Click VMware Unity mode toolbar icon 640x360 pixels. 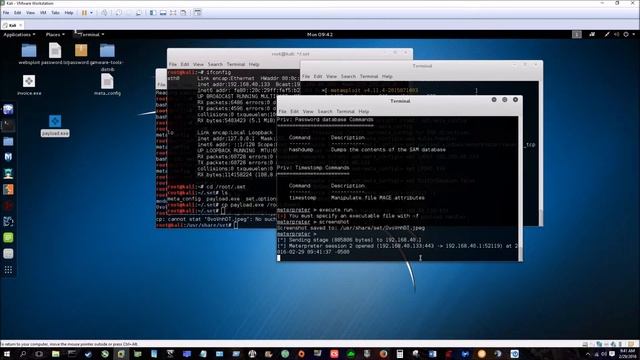[183, 13]
